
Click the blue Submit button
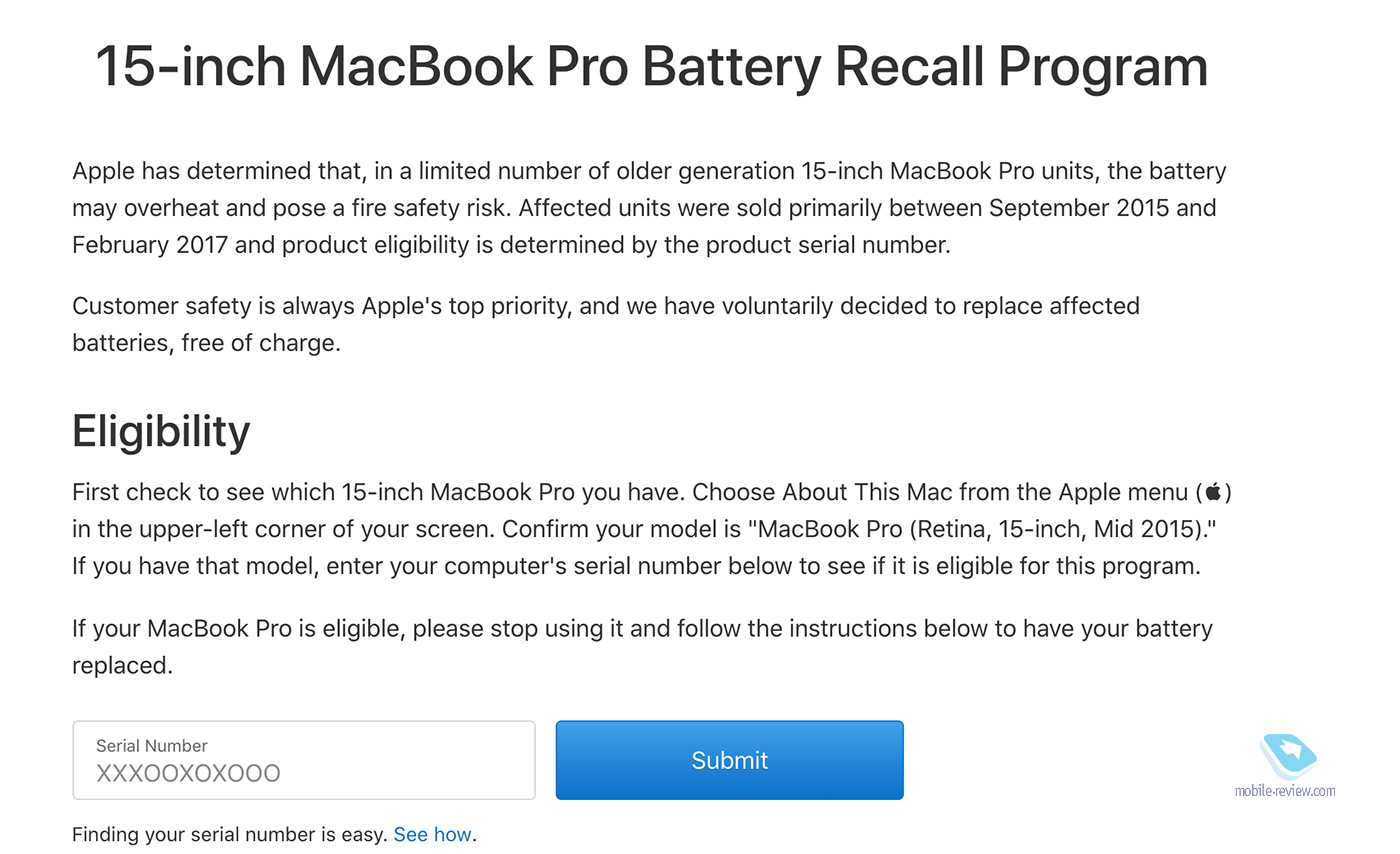(730, 760)
